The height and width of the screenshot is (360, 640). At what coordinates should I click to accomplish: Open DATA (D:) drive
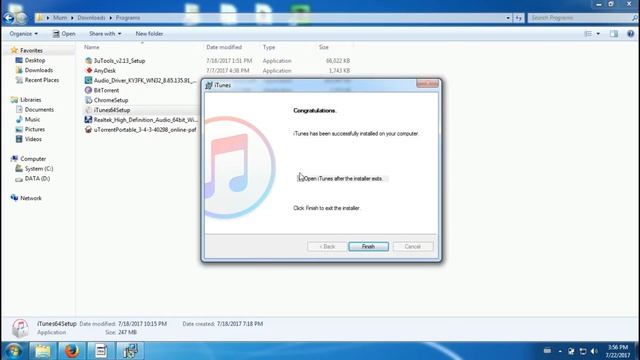[x=37, y=178]
